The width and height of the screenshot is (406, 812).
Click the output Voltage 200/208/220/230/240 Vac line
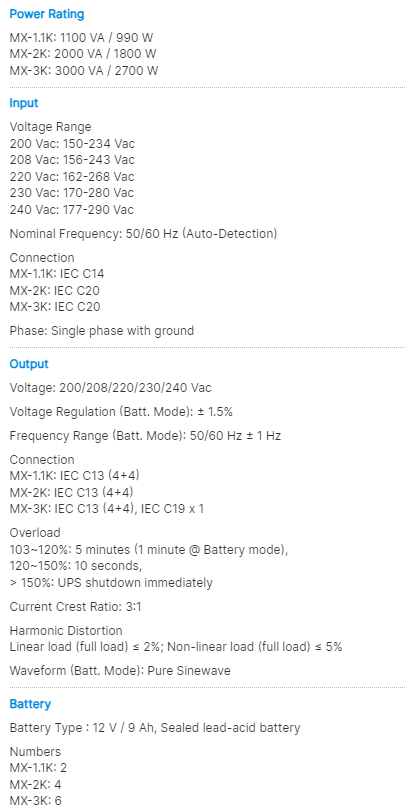coord(110,388)
